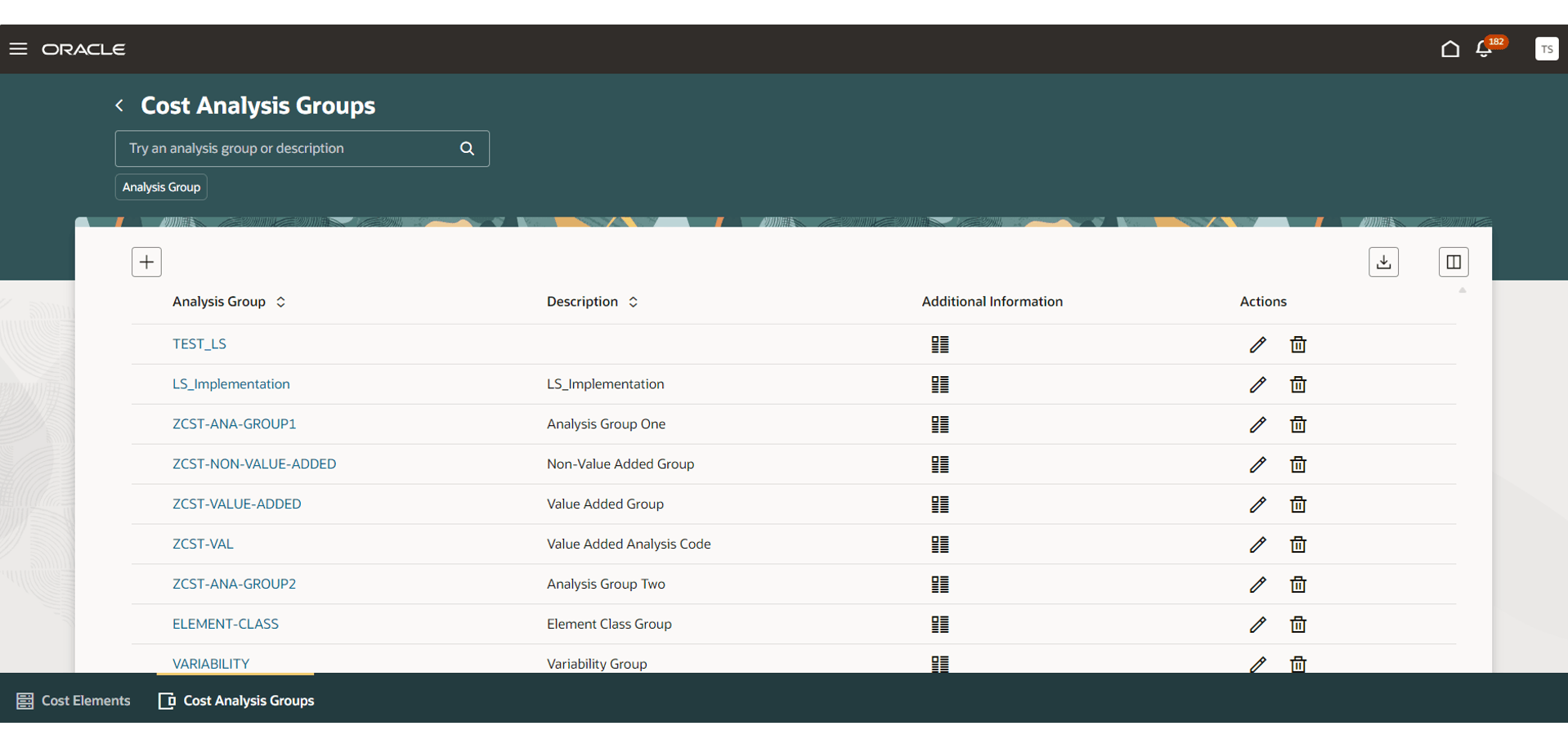Select the Cost Analysis Groups bottom tab
1568x744 pixels.
click(236, 701)
